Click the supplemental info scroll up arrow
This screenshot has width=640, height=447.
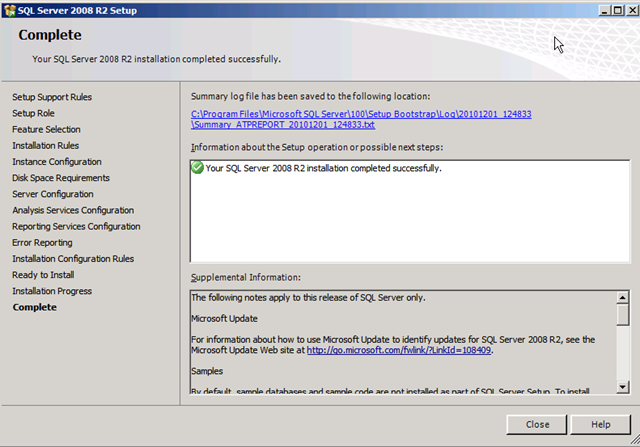coord(622,298)
